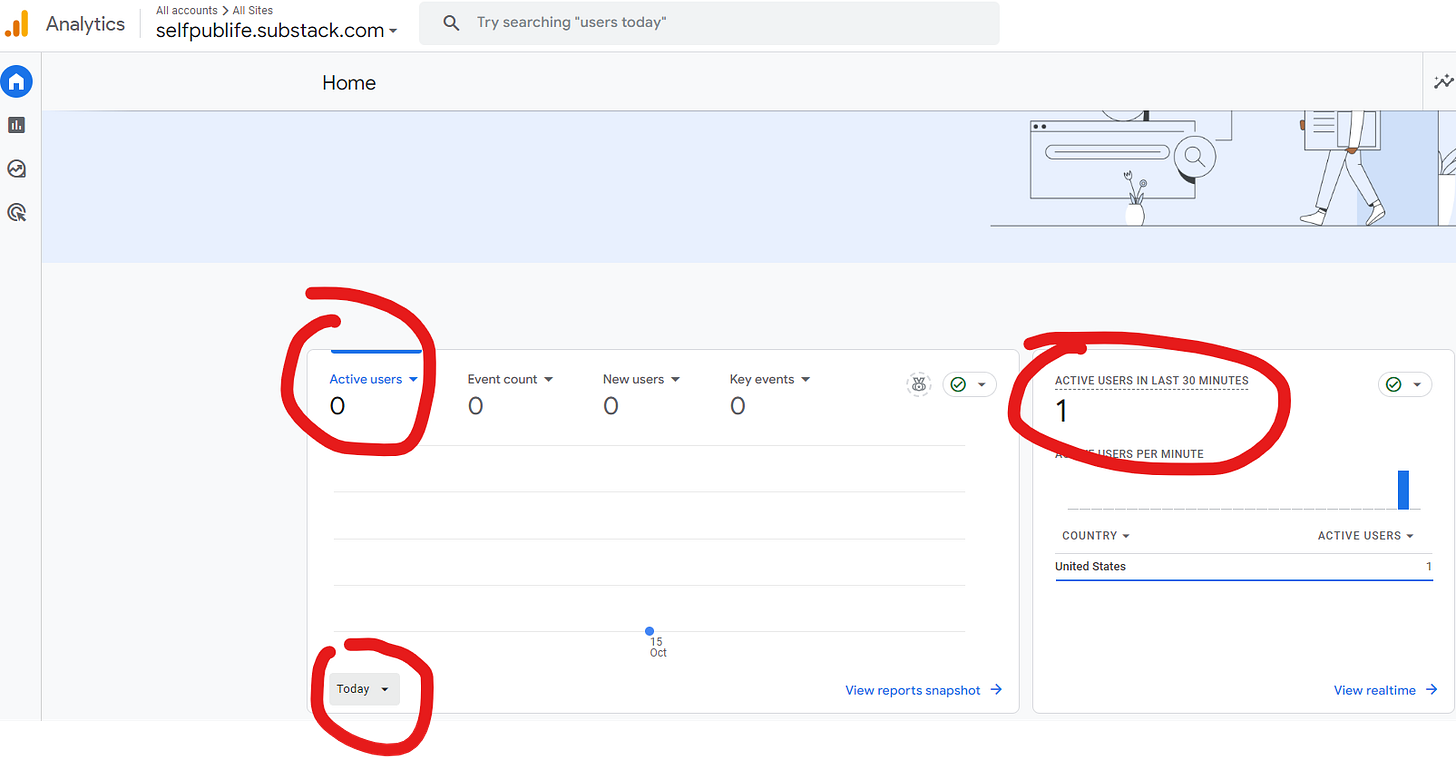1456x757 pixels.
Task: Click the Insights sparkline icon at top right
Action: (1443, 82)
